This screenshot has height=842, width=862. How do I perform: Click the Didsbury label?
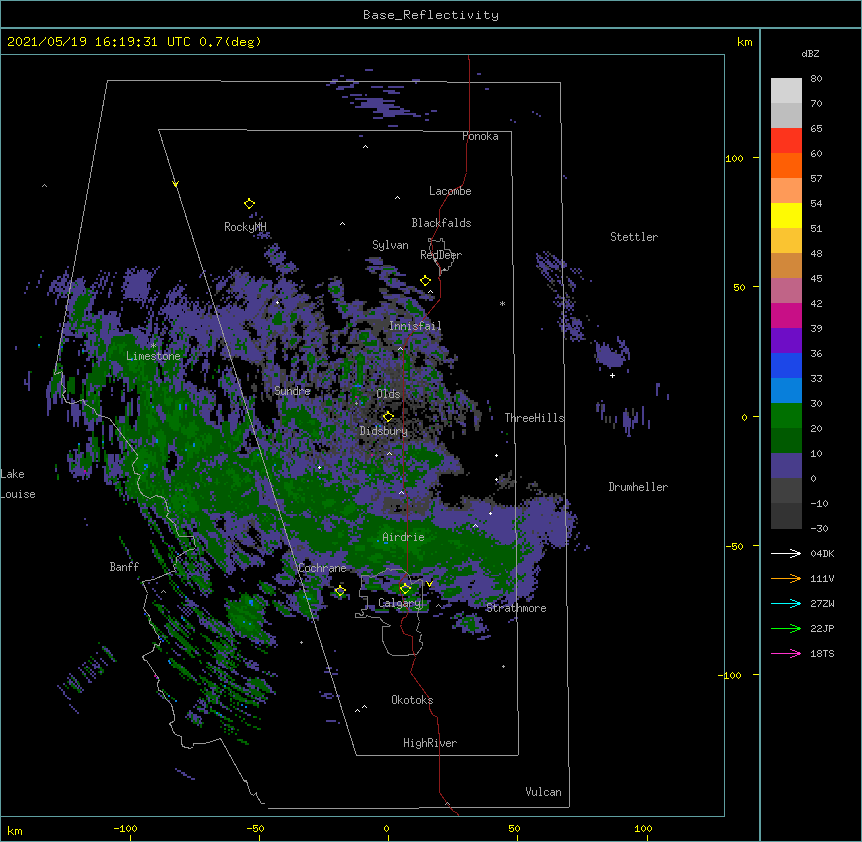[384, 431]
